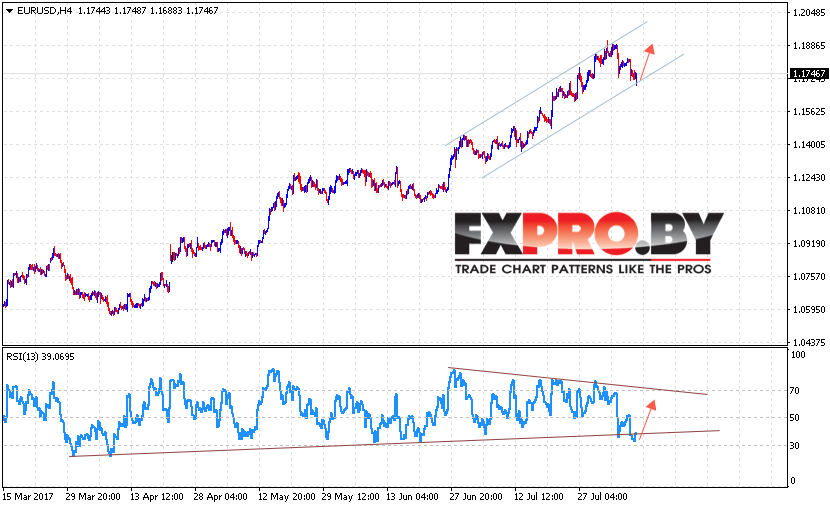Viewport: 830px width, 508px height.
Task: Click the 13 Jun 04:00 time label
Action: point(412,497)
